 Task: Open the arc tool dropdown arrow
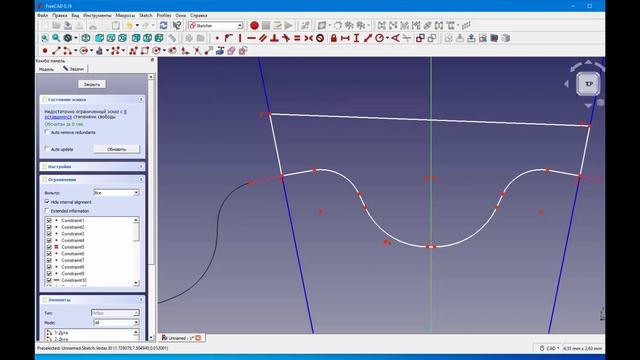click(x=76, y=51)
